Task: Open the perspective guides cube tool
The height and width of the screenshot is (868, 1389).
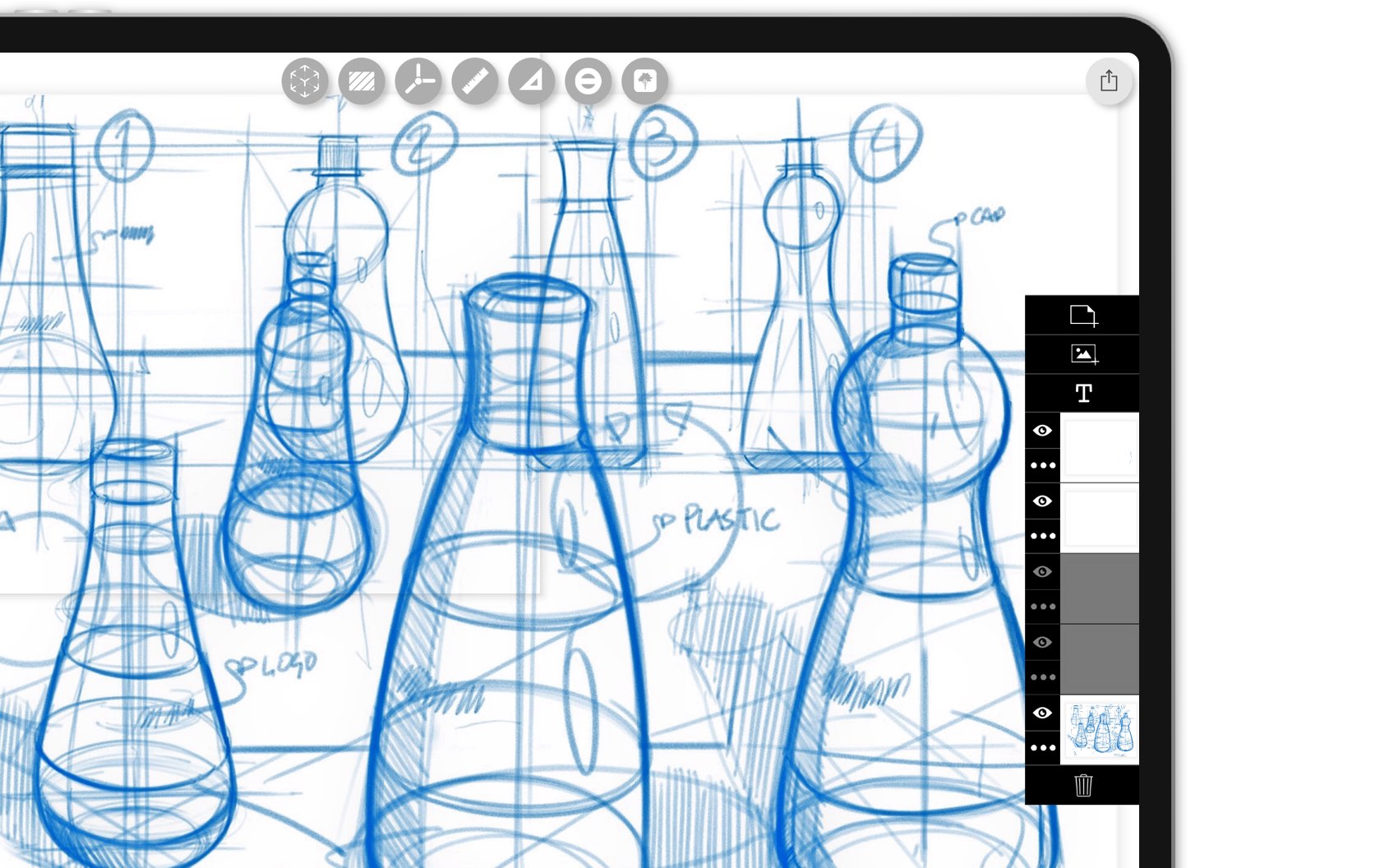Action: pyautogui.click(x=305, y=81)
